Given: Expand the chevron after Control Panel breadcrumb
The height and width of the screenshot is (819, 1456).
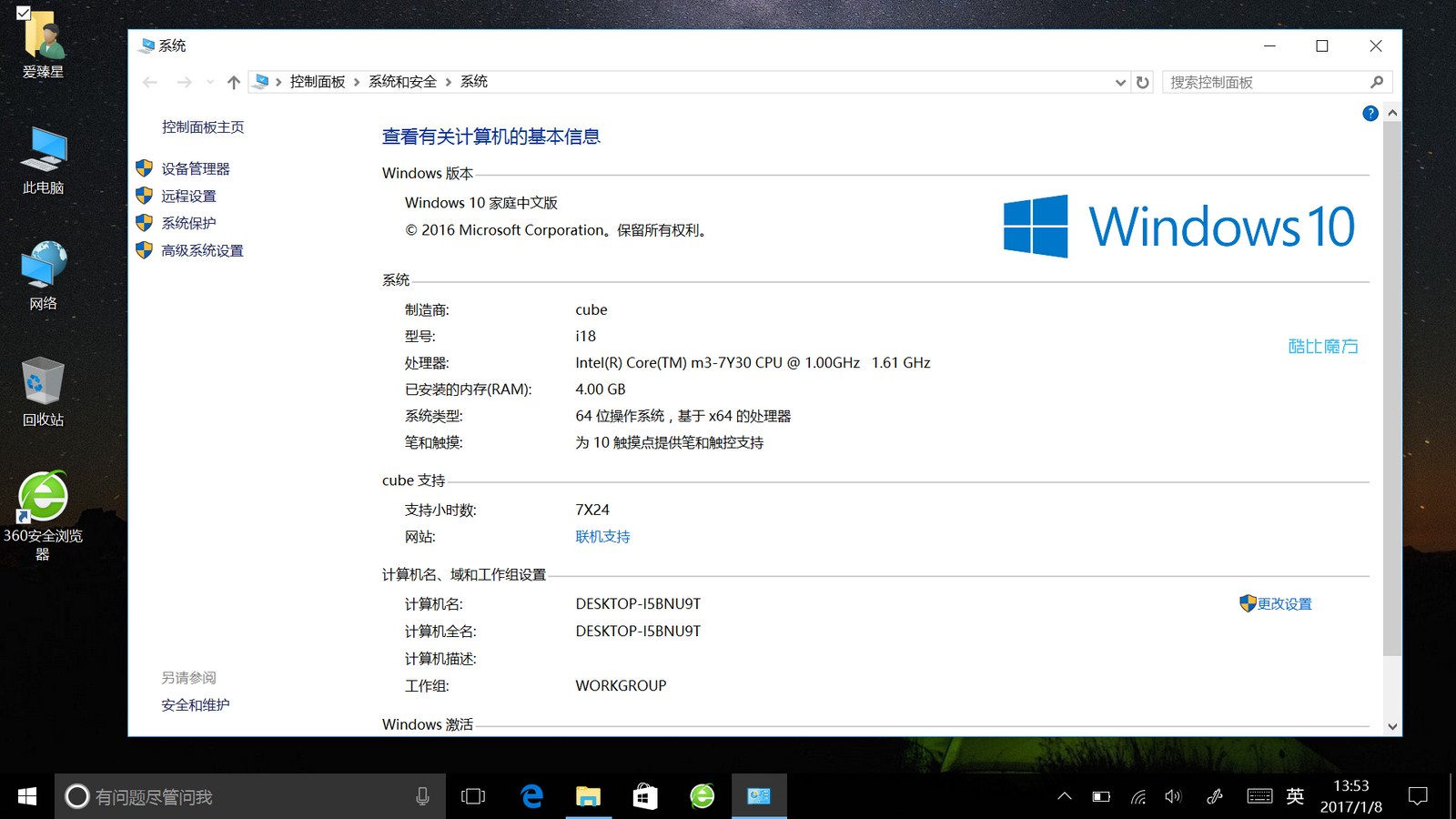Looking at the screenshot, I should click(357, 82).
